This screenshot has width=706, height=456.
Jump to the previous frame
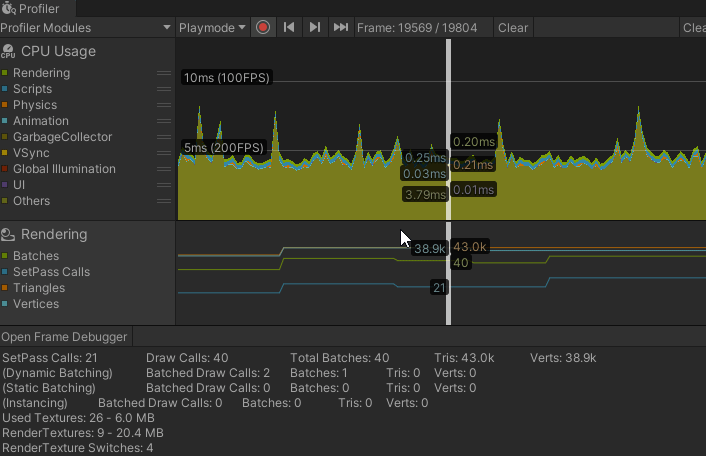[289, 27]
